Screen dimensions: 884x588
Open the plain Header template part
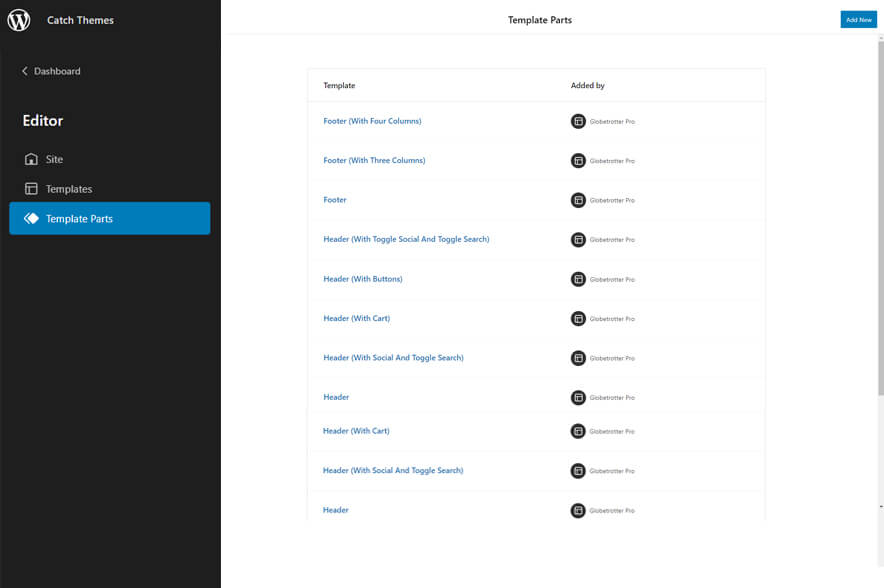336,397
